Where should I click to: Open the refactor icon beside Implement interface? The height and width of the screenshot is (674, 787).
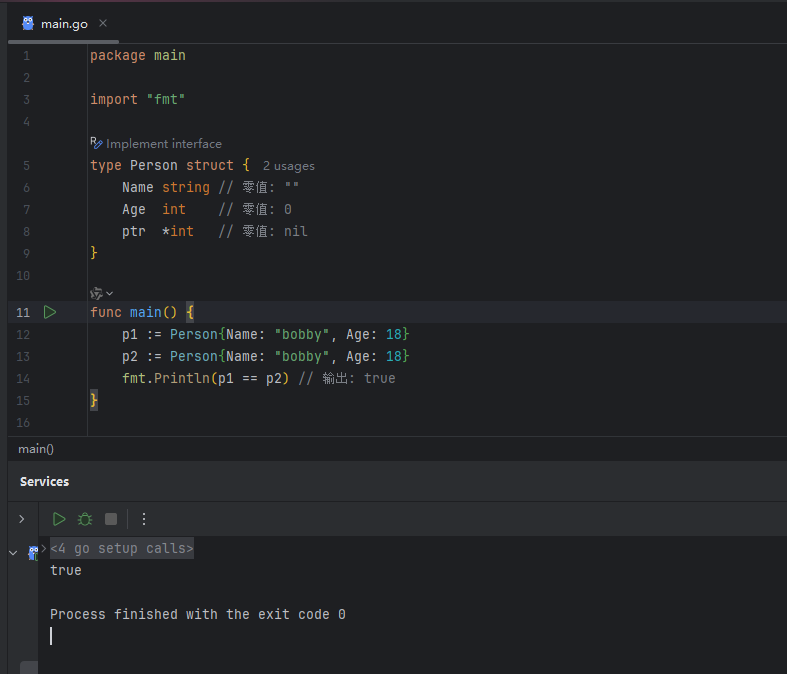96,143
